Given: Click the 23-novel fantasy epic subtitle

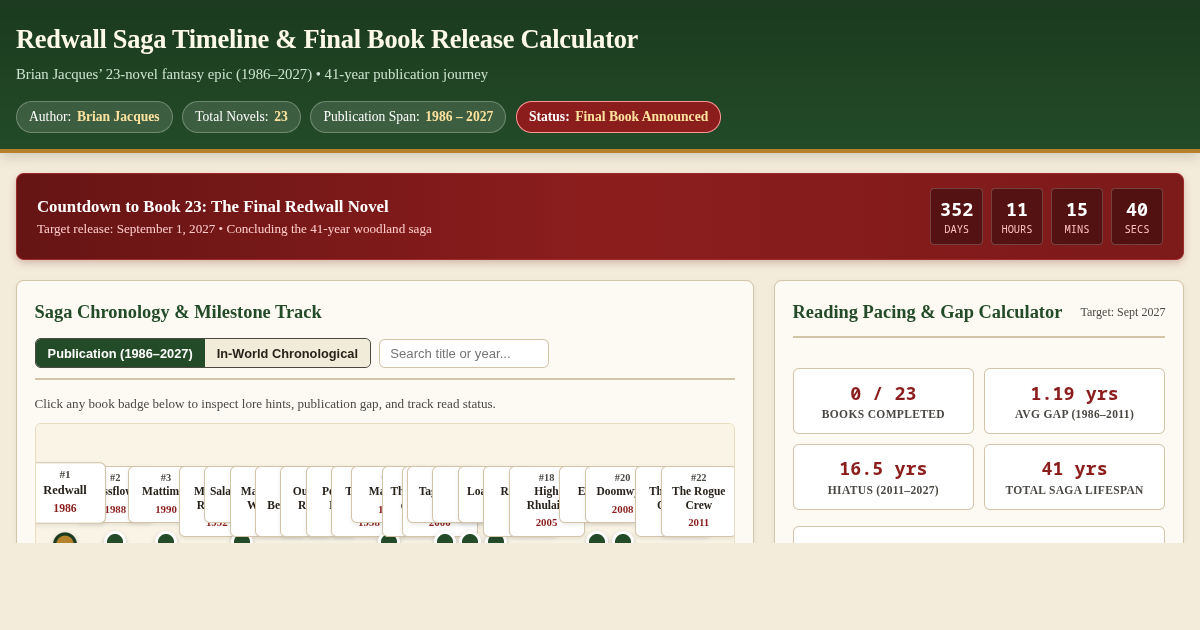Looking at the screenshot, I should [252, 74].
